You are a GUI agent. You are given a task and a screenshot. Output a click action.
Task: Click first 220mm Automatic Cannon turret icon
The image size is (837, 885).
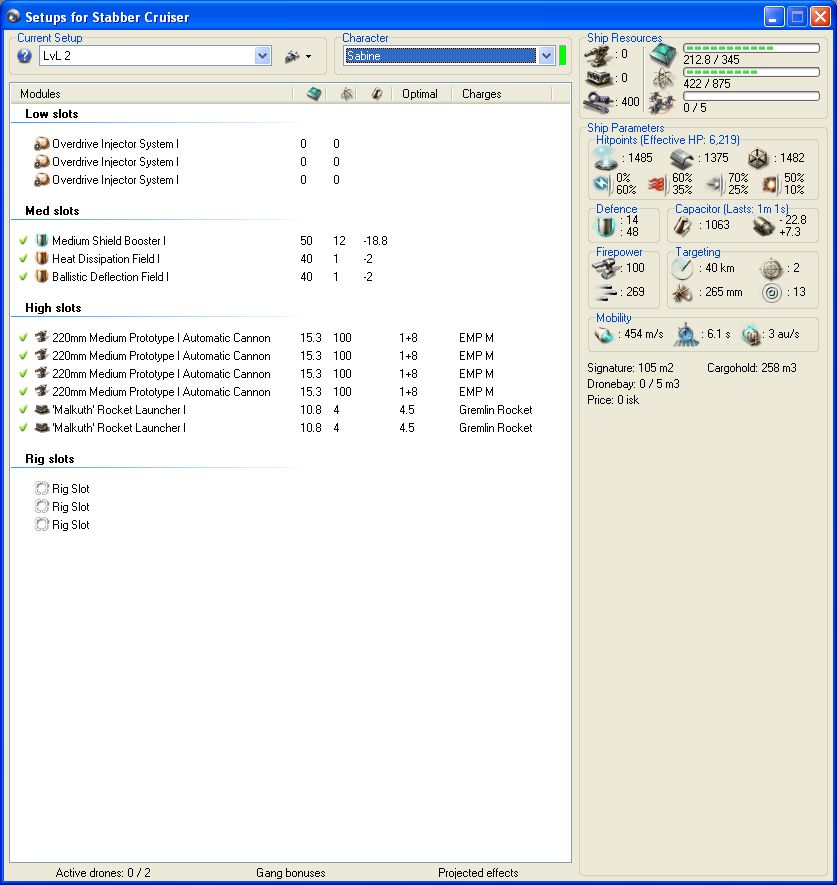[x=41, y=338]
